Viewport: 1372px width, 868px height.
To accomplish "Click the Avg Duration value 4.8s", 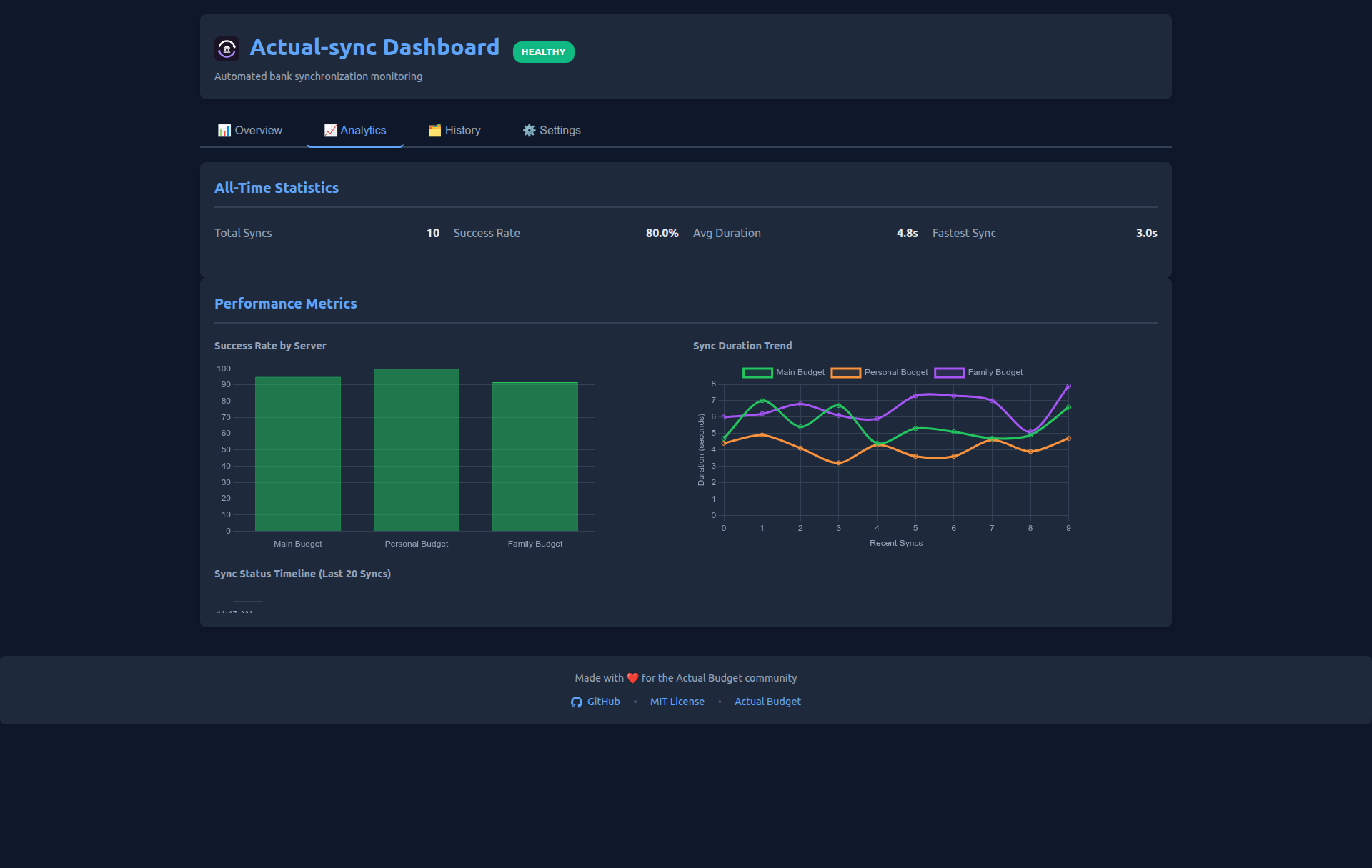I will click(908, 233).
